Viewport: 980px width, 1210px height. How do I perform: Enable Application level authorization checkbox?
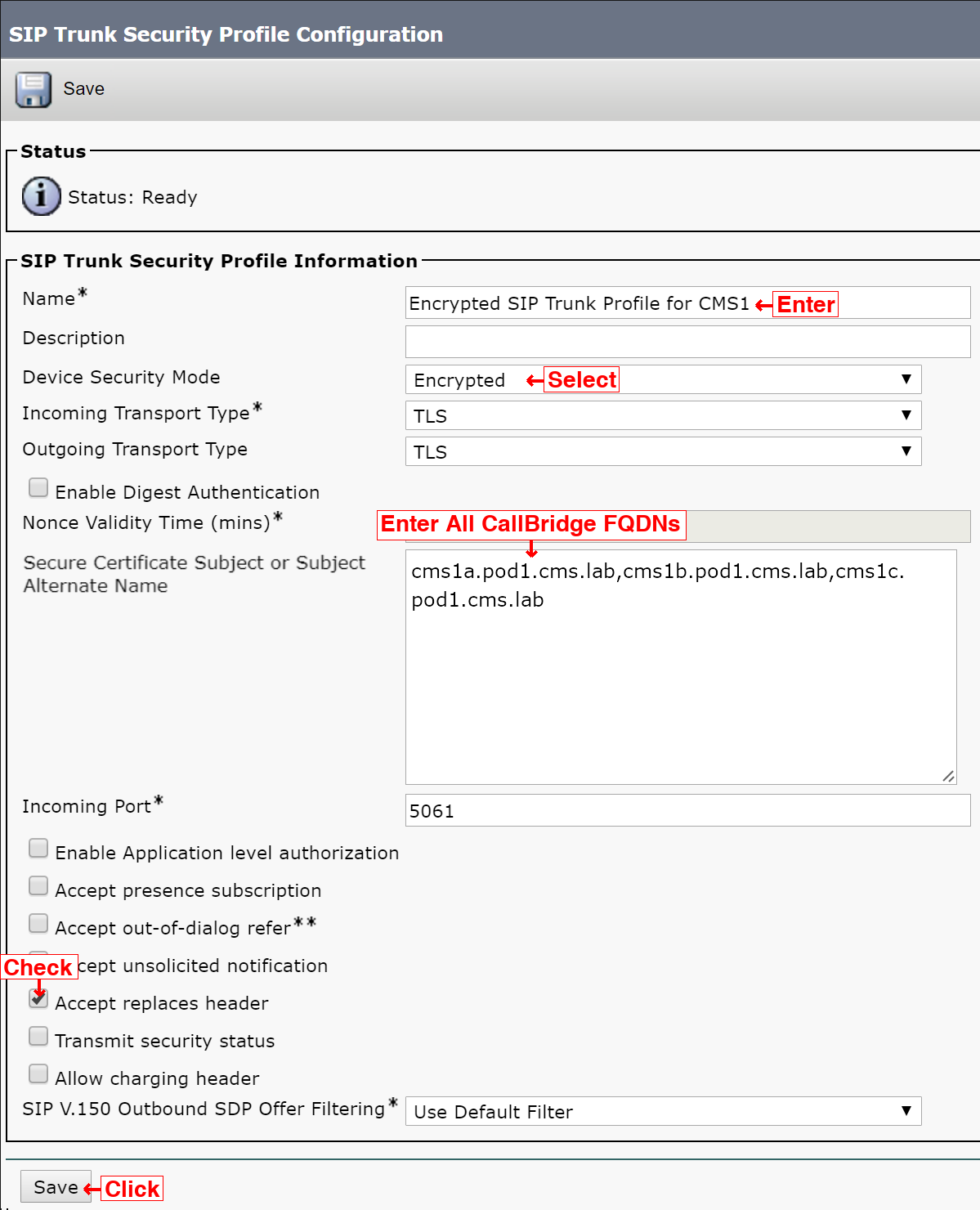point(38,849)
